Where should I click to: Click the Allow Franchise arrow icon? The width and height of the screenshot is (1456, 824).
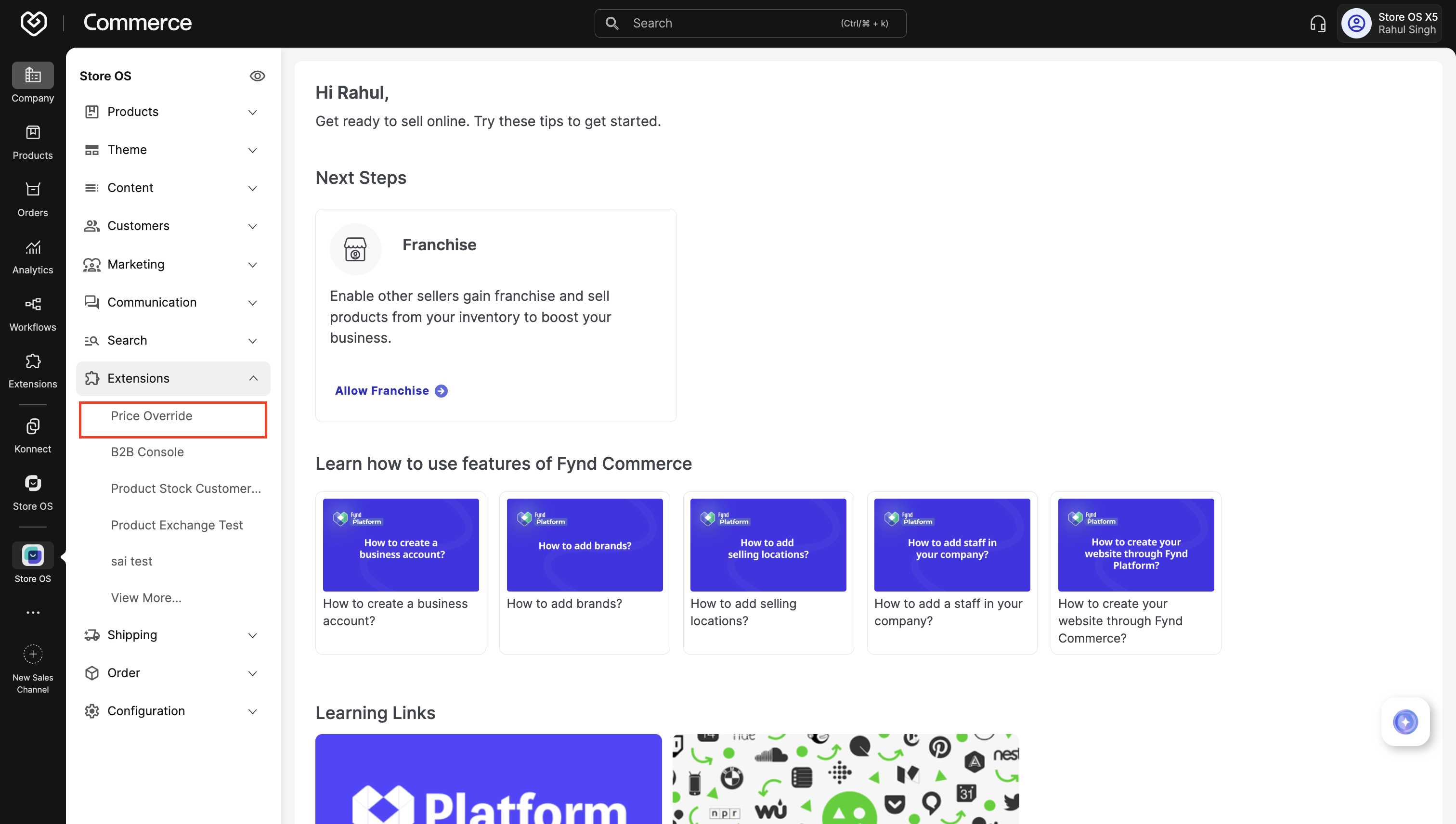pyautogui.click(x=441, y=391)
